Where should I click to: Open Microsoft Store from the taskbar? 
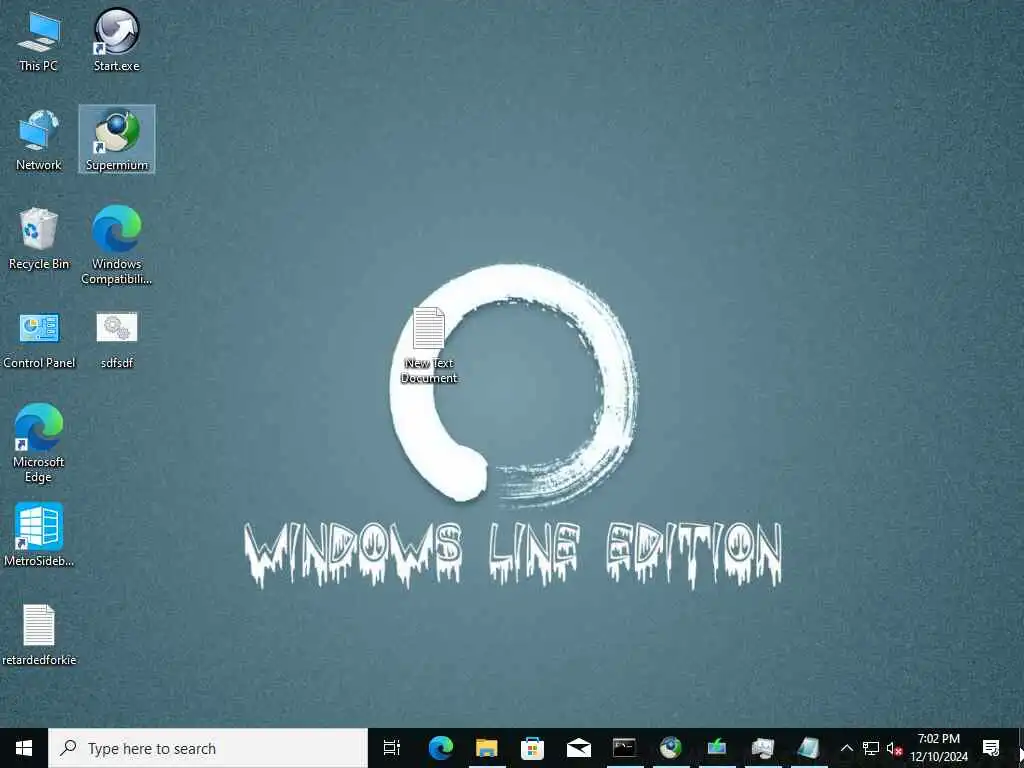click(532, 748)
